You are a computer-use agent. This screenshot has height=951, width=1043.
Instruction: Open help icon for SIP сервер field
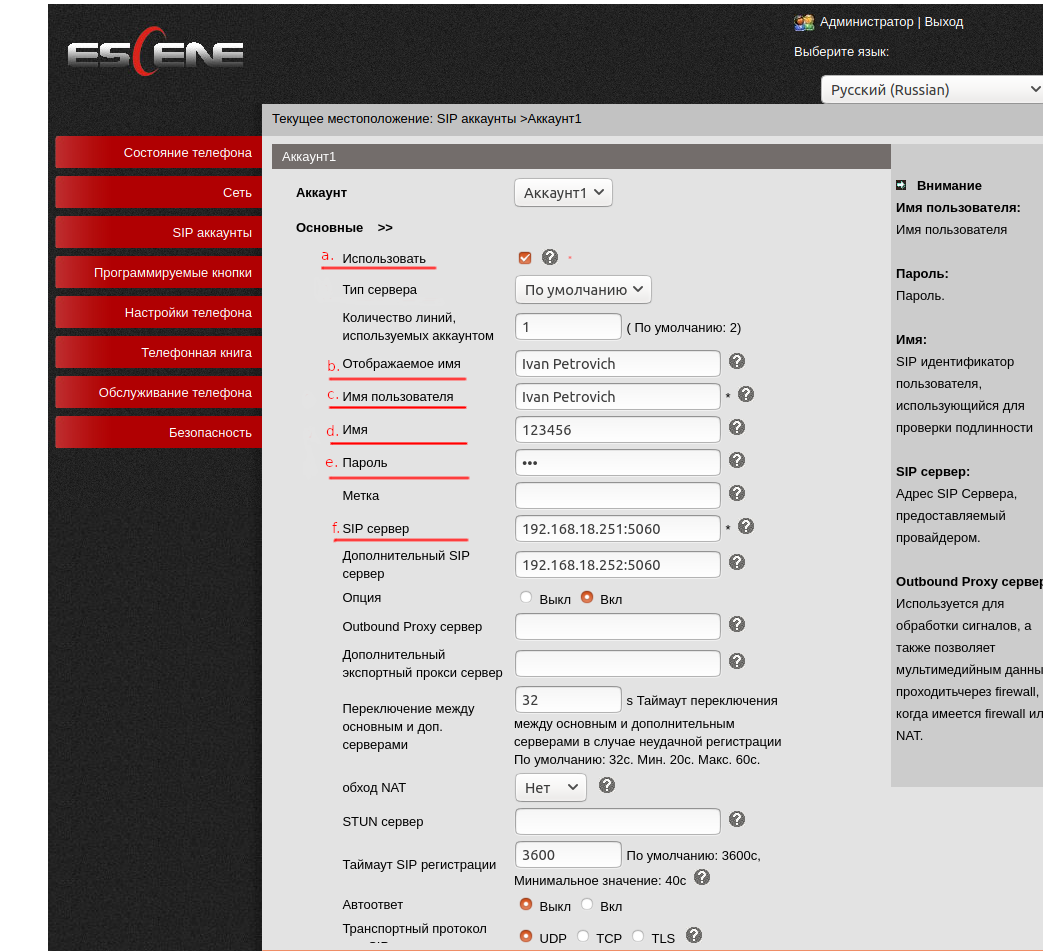(746, 526)
